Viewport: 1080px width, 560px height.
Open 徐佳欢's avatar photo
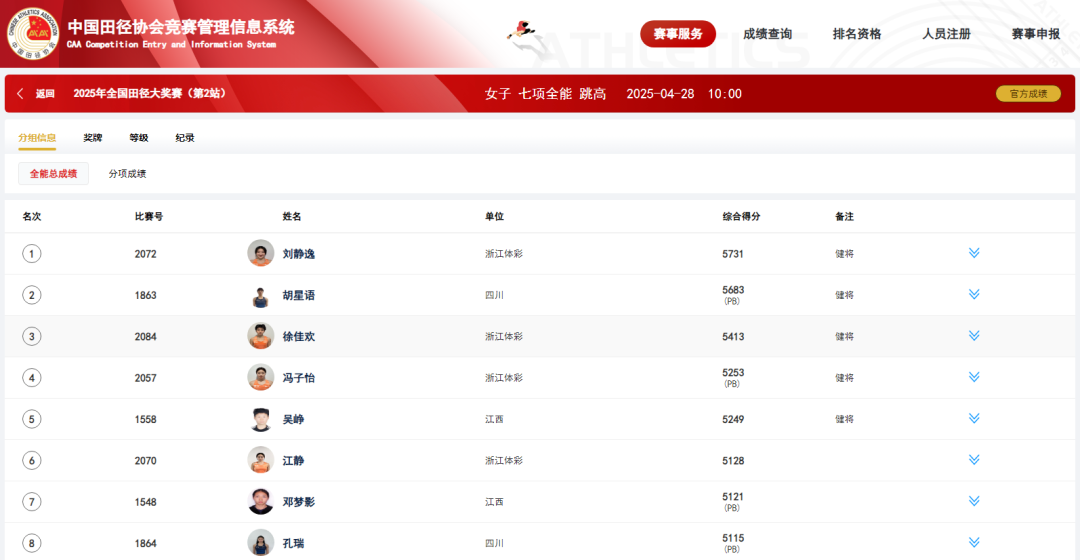(x=260, y=336)
